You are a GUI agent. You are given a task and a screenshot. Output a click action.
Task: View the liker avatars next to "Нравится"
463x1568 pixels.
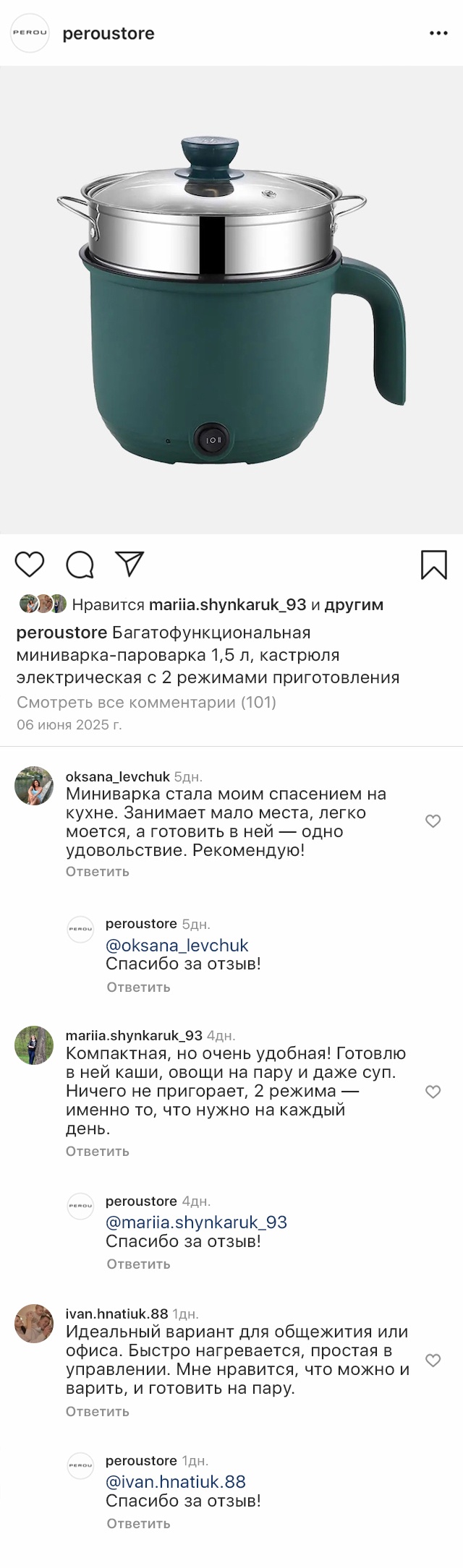(x=43, y=604)
